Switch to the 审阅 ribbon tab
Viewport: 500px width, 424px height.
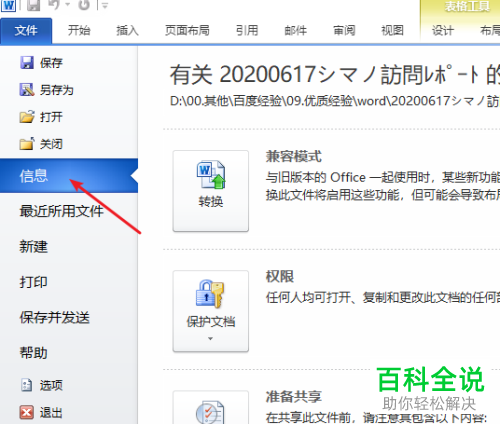coord(344,30)
